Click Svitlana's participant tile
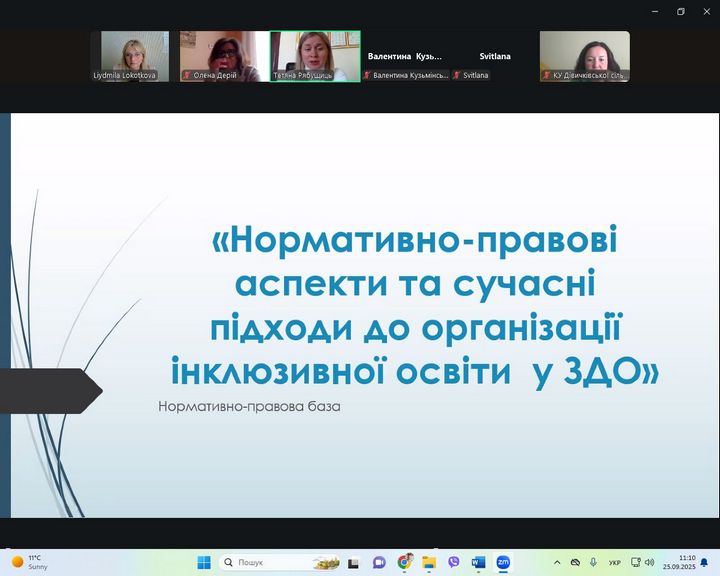The width and height of the screenshot is (720, 576). pyautogui.click(x=494, y=57)
